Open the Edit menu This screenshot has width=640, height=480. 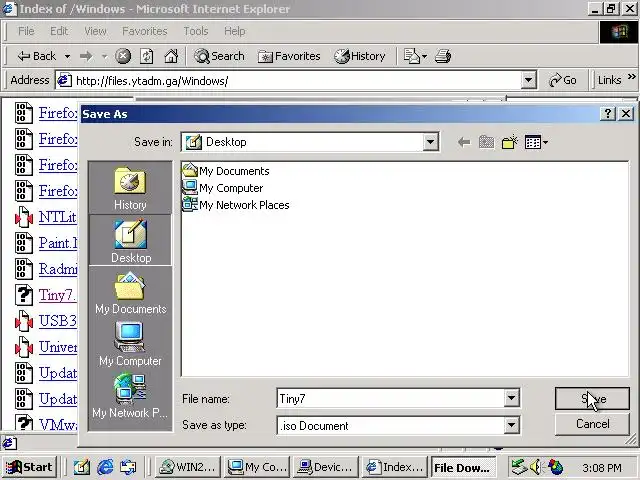point(59,31)
